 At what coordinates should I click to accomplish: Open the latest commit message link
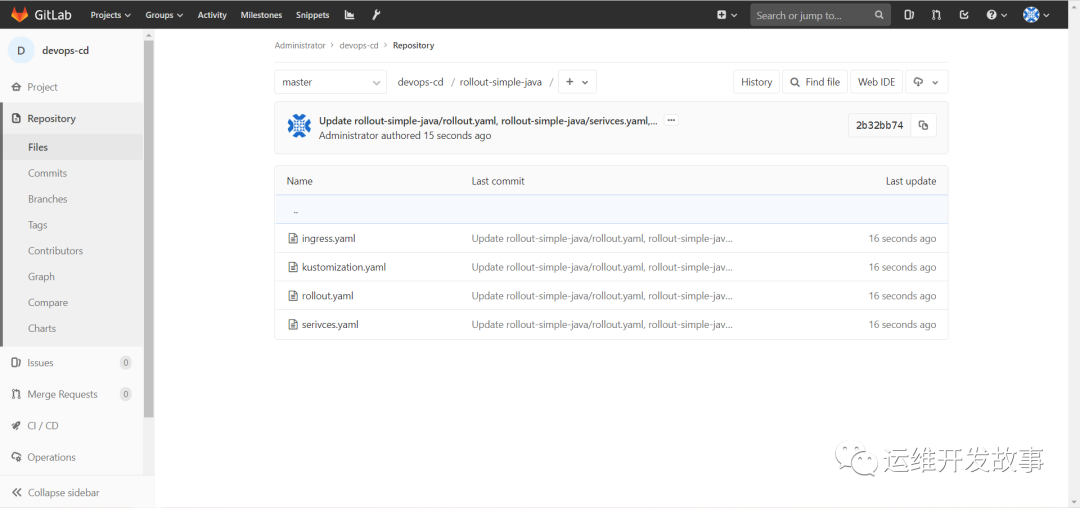coord(488,120)
